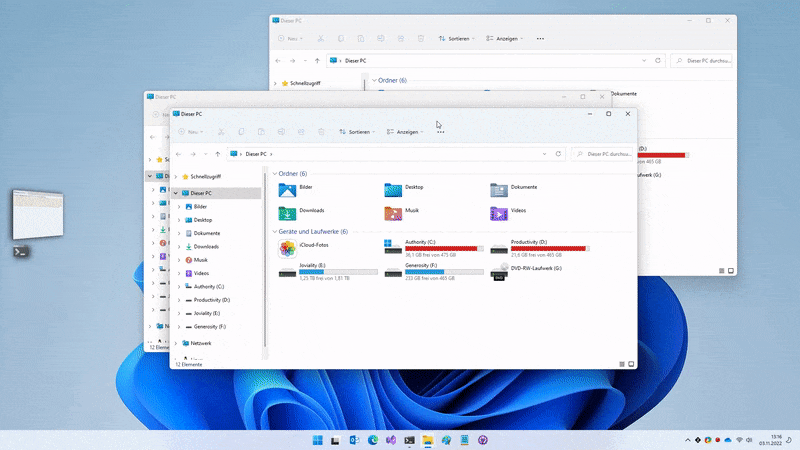800x450 pixels.
Task: Open the Desktop folder icon in main pane
Action: pyautogui.click(x=393, y=190)
